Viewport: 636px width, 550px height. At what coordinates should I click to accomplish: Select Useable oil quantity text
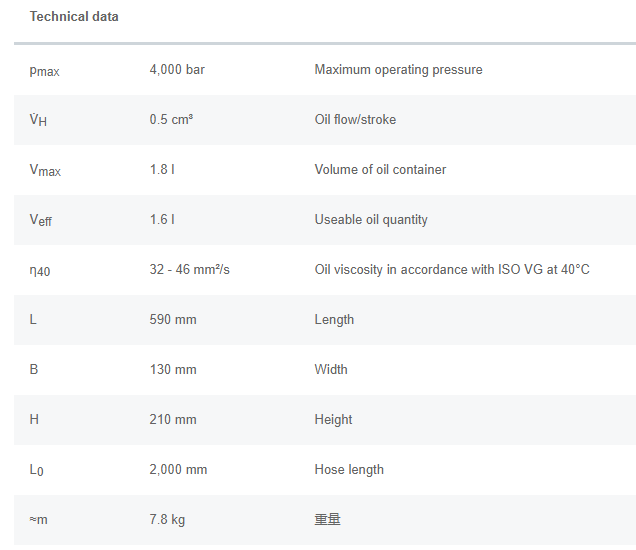371,220
